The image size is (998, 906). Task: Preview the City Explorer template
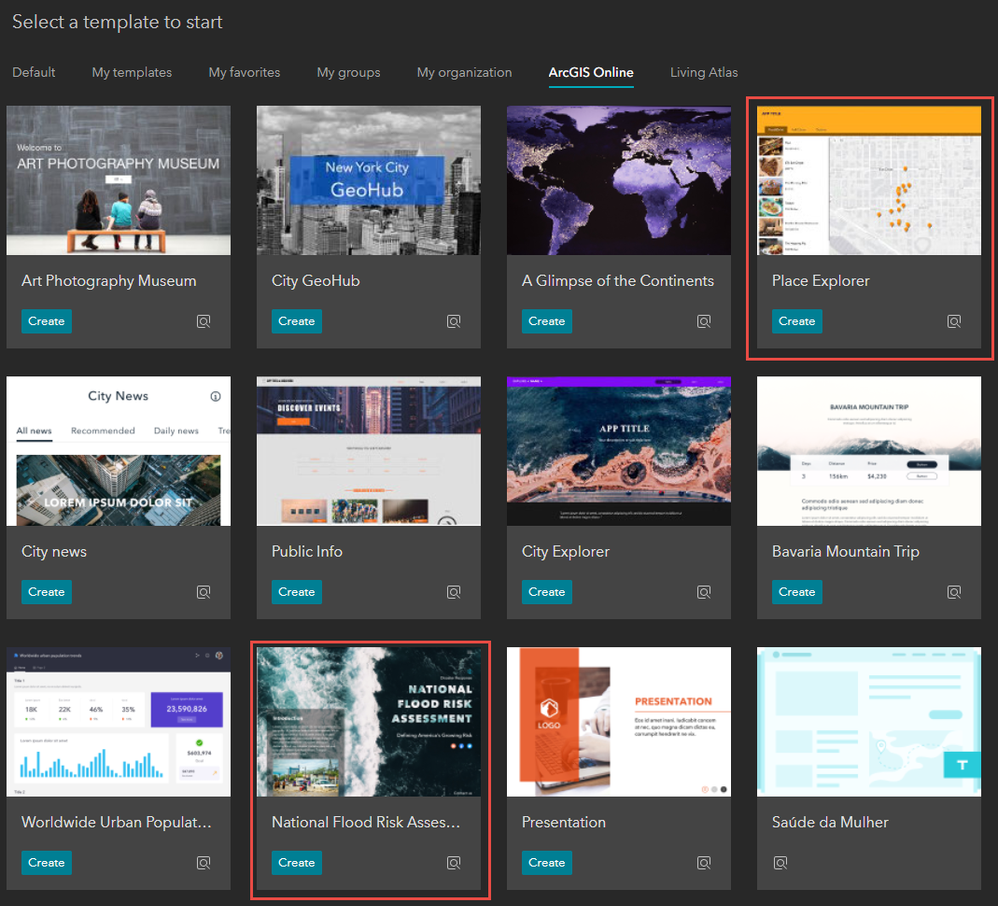click(x=703, y=592)
